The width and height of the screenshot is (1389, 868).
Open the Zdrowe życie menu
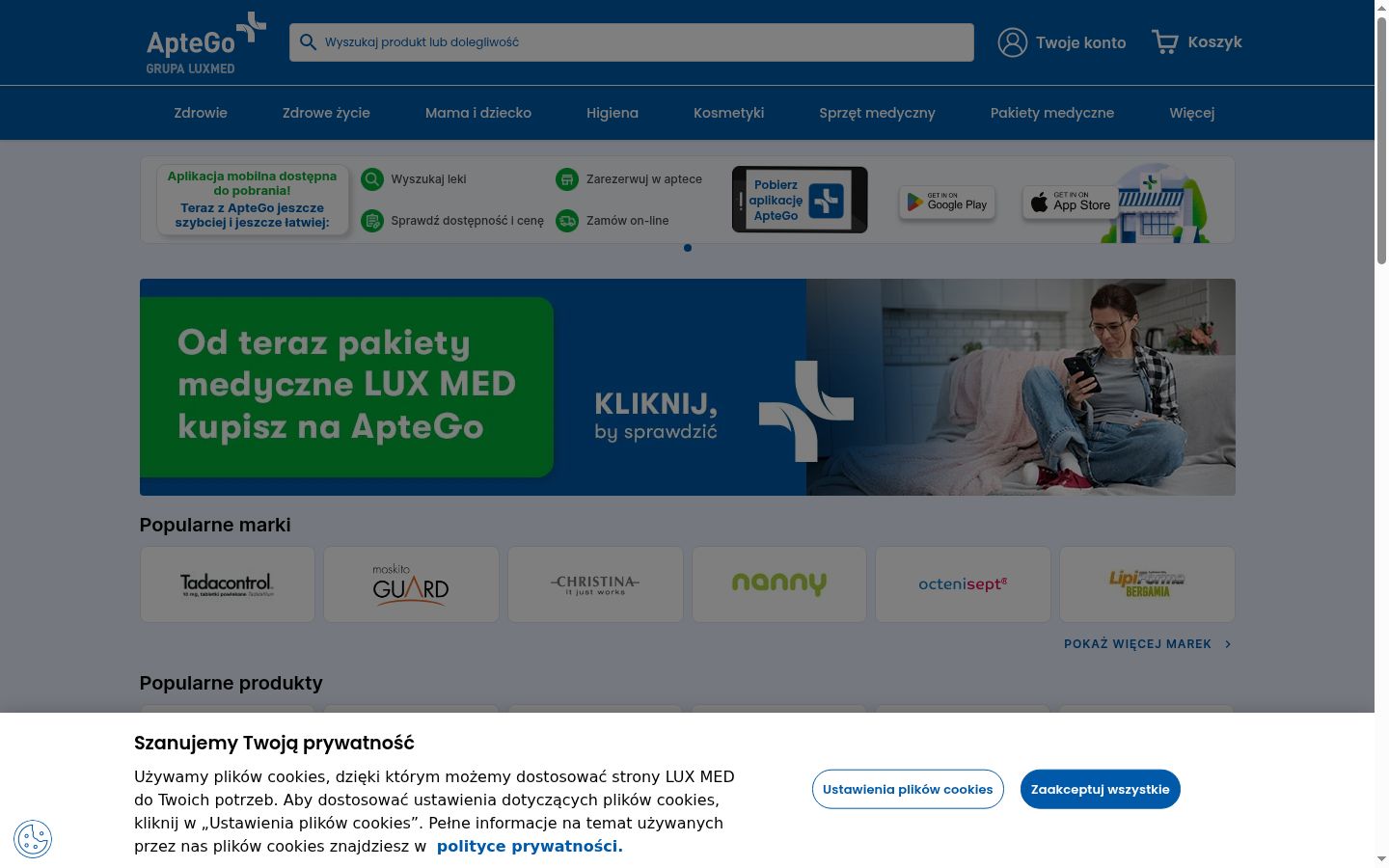[326, 113]
